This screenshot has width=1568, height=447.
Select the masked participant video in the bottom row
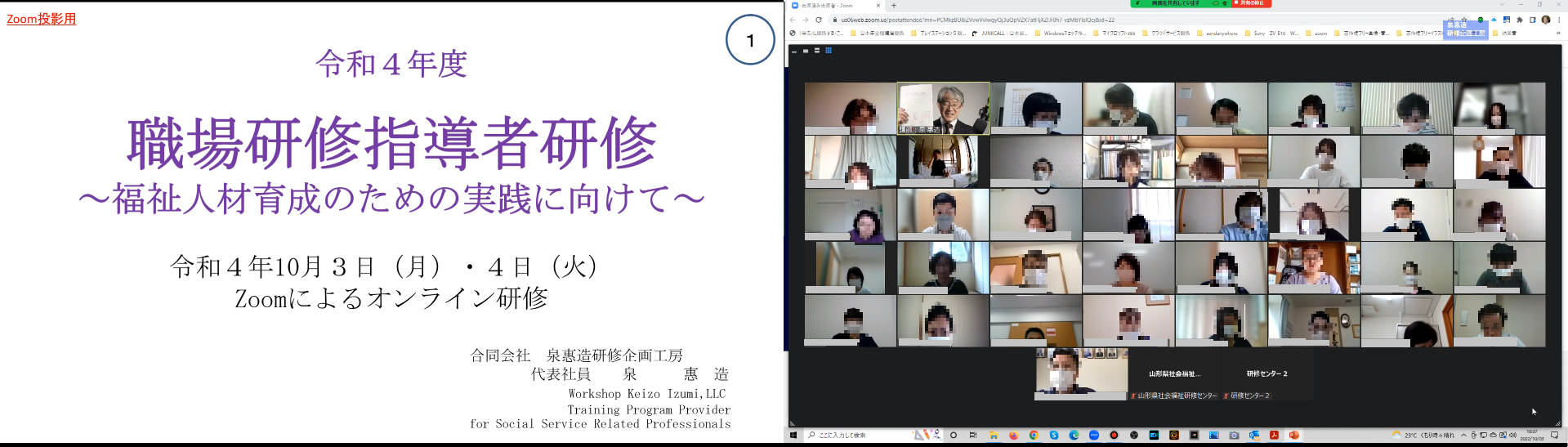(1082, 374)
